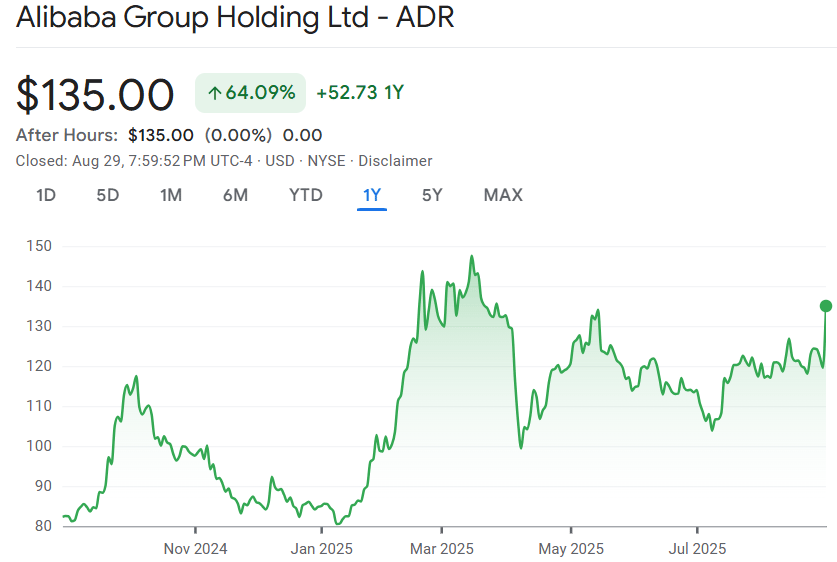Select the 1Y range tab
This screenshot has height=562, width=837.
(372, 195)
